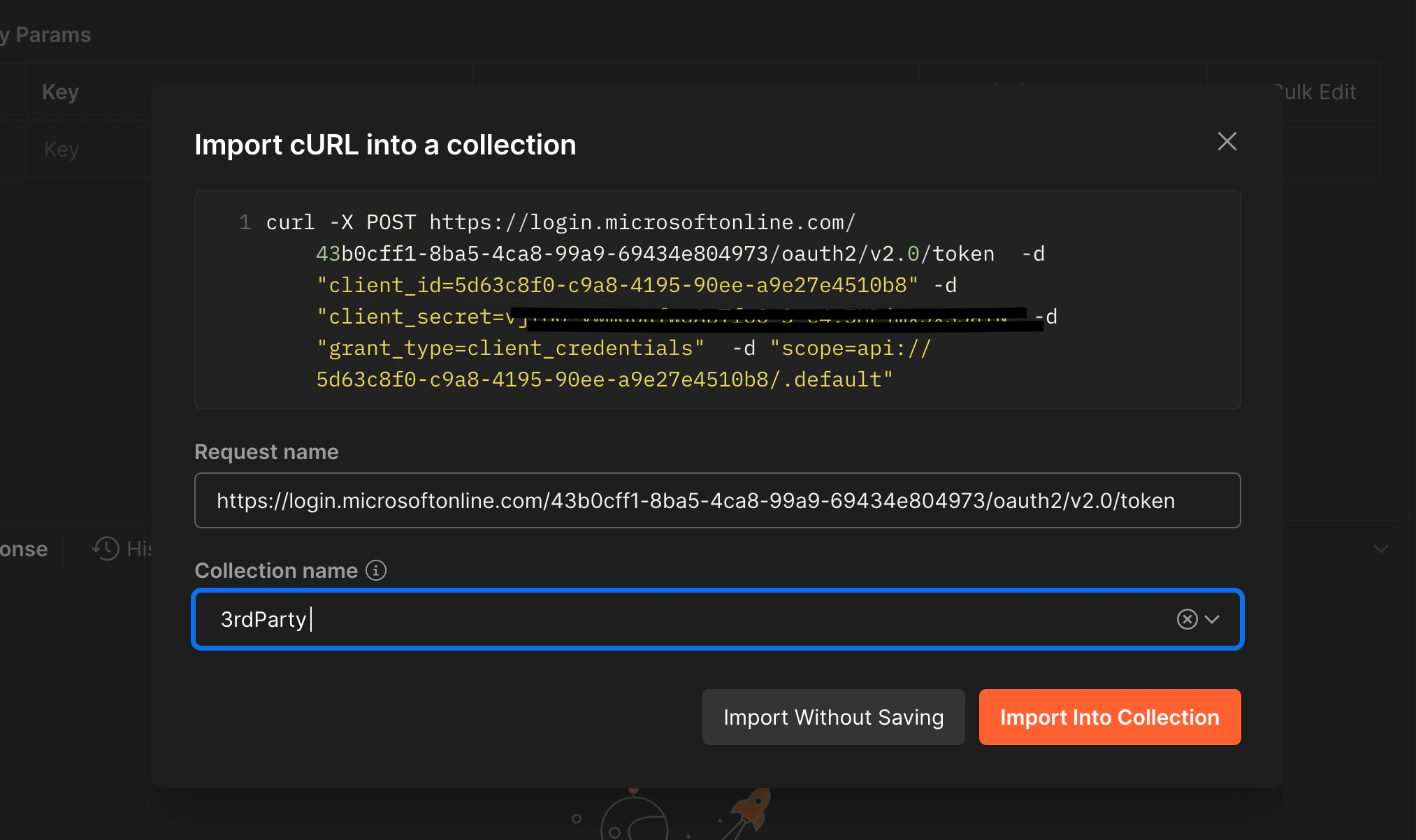Collapse the response area with the right-edge chevron
The width and height of the screenshot is (1416, 840).
(x=1380, y=549)
